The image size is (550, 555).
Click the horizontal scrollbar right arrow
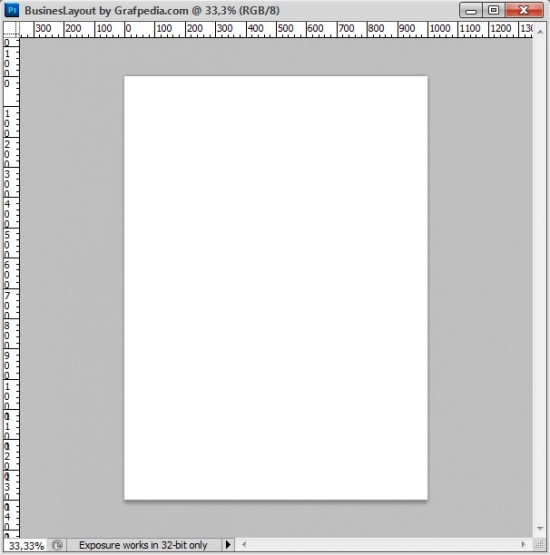click(x=523, y=544)
